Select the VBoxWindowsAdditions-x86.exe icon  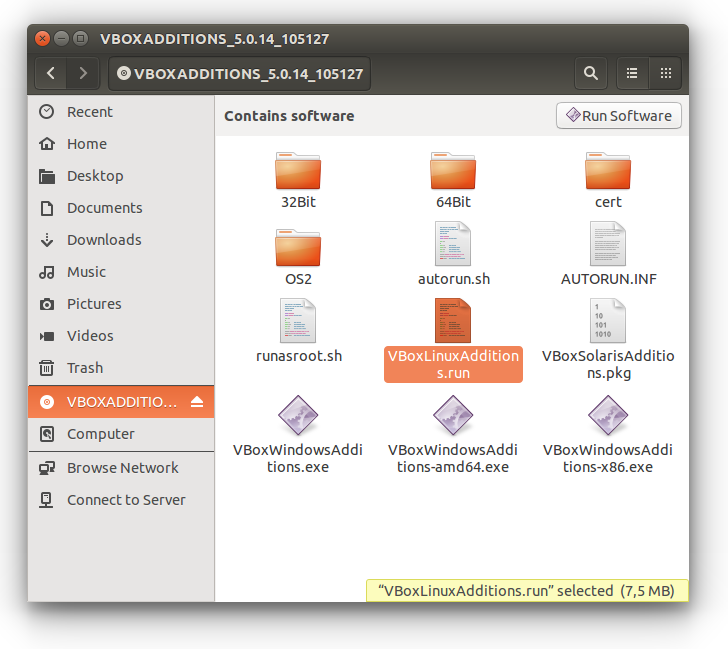coord(608,415)
